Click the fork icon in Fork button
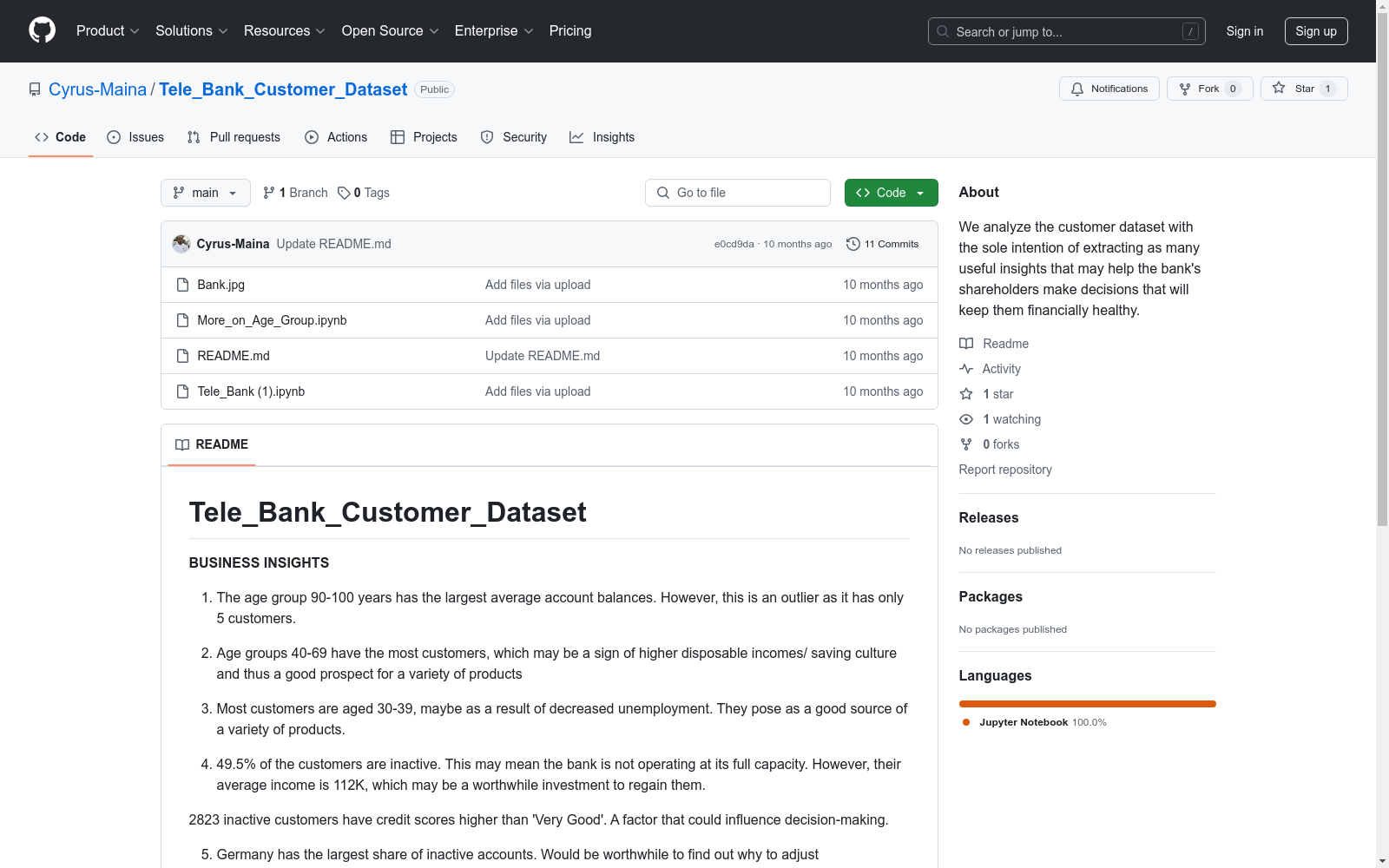1389x868 pixels. [x=1185, y=89]
